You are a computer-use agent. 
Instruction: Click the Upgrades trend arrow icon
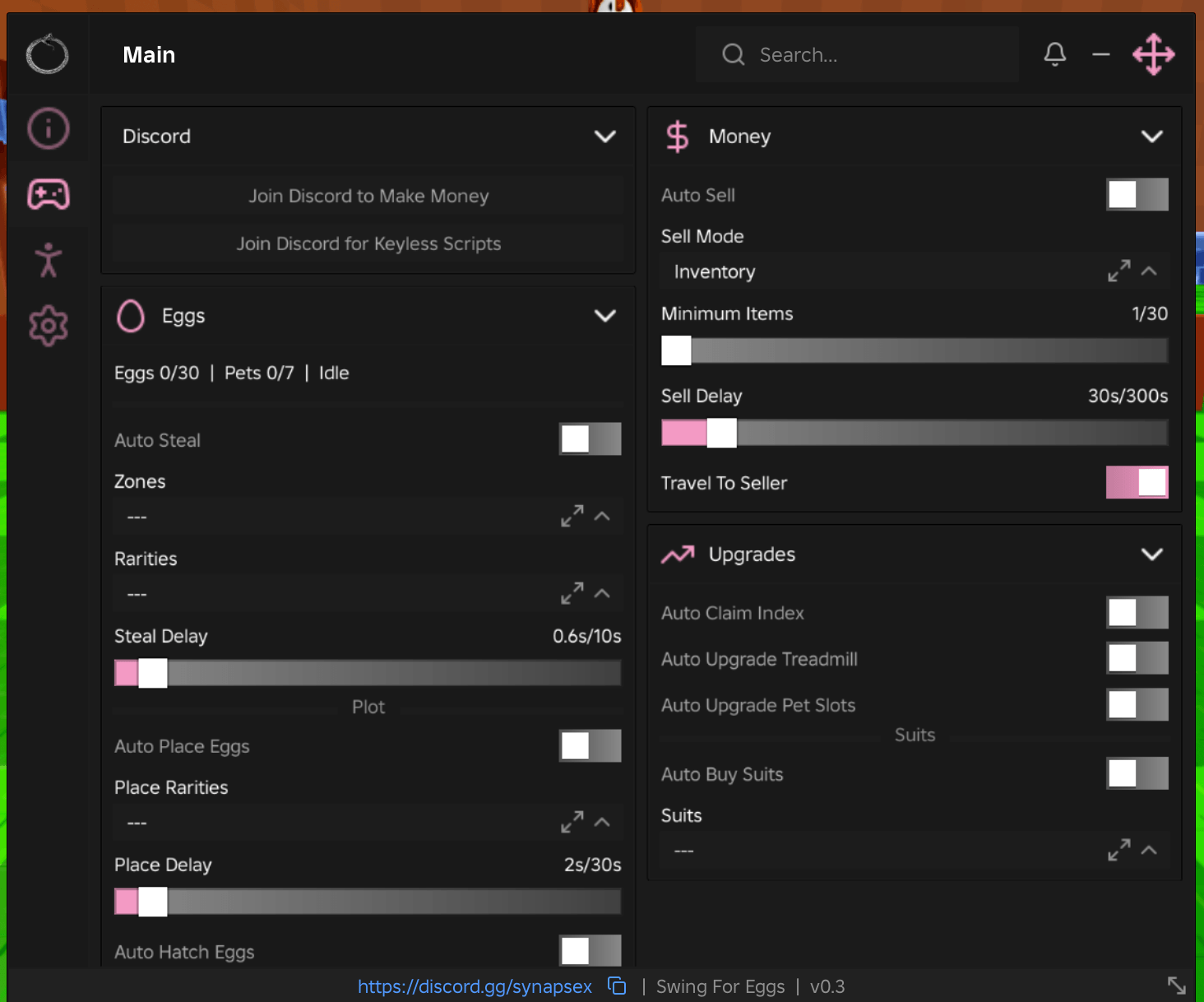tap(678, 554)
